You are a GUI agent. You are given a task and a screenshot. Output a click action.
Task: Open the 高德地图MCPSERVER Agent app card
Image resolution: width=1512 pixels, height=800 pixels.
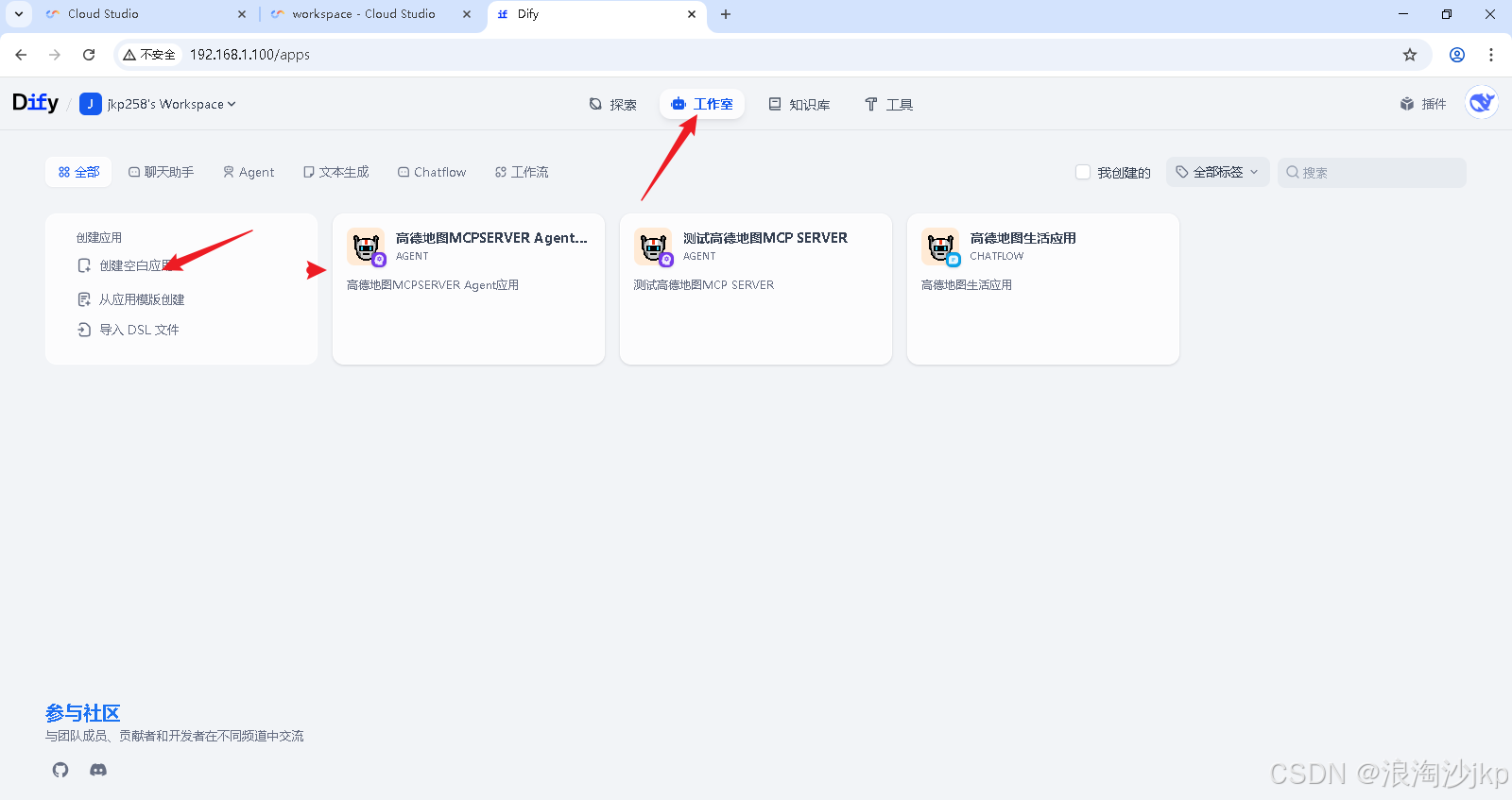tap(469, 289)
